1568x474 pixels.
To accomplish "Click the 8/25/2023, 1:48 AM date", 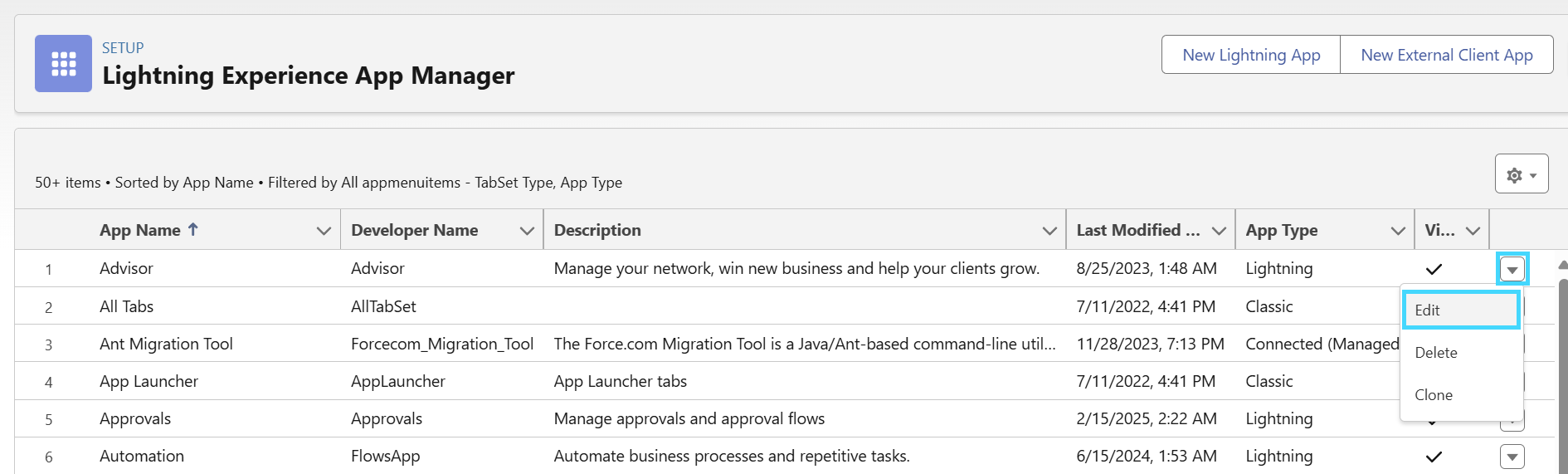I will tap(1147, 268).
